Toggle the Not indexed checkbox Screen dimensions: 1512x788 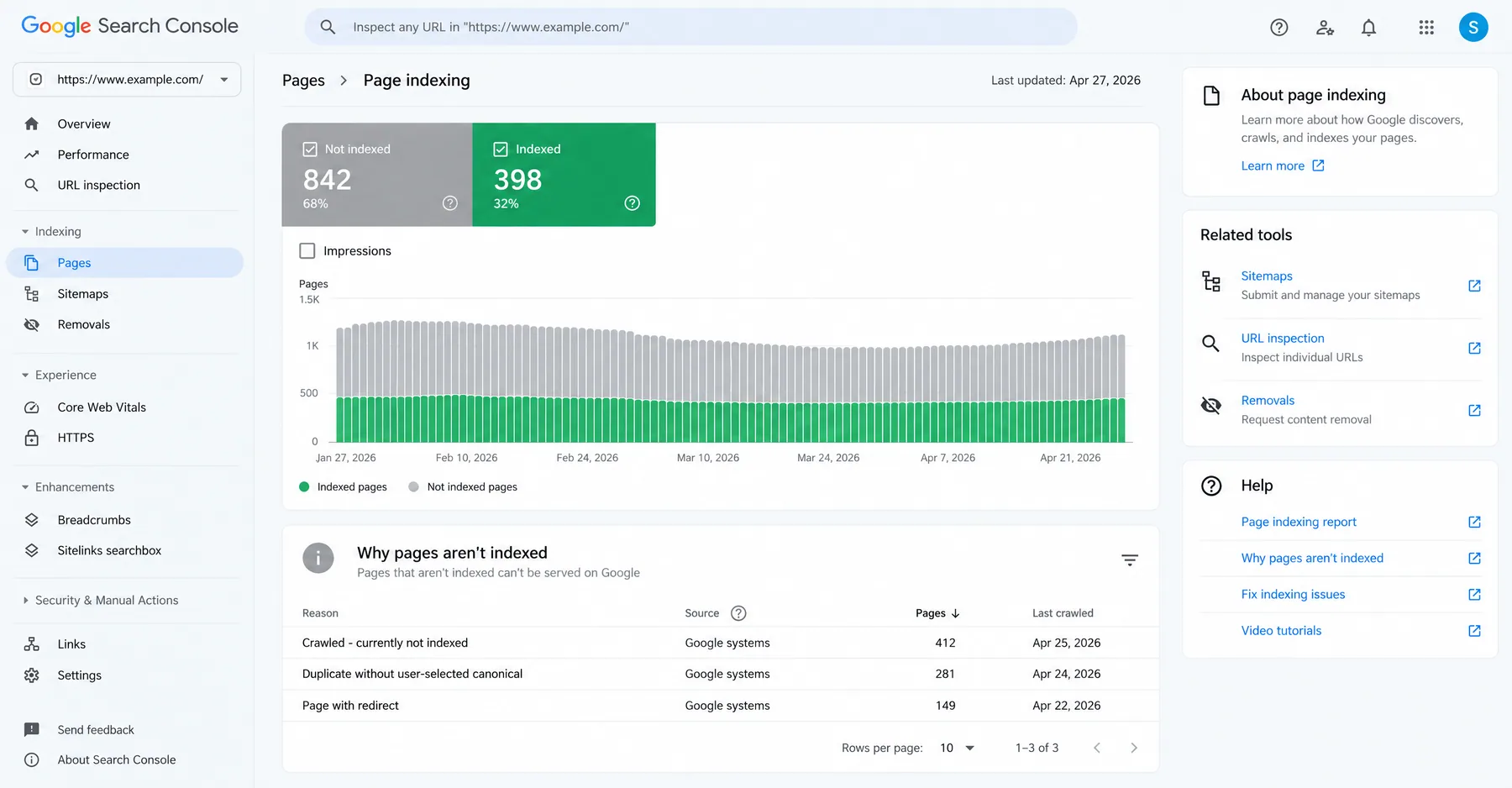(310, 149)
